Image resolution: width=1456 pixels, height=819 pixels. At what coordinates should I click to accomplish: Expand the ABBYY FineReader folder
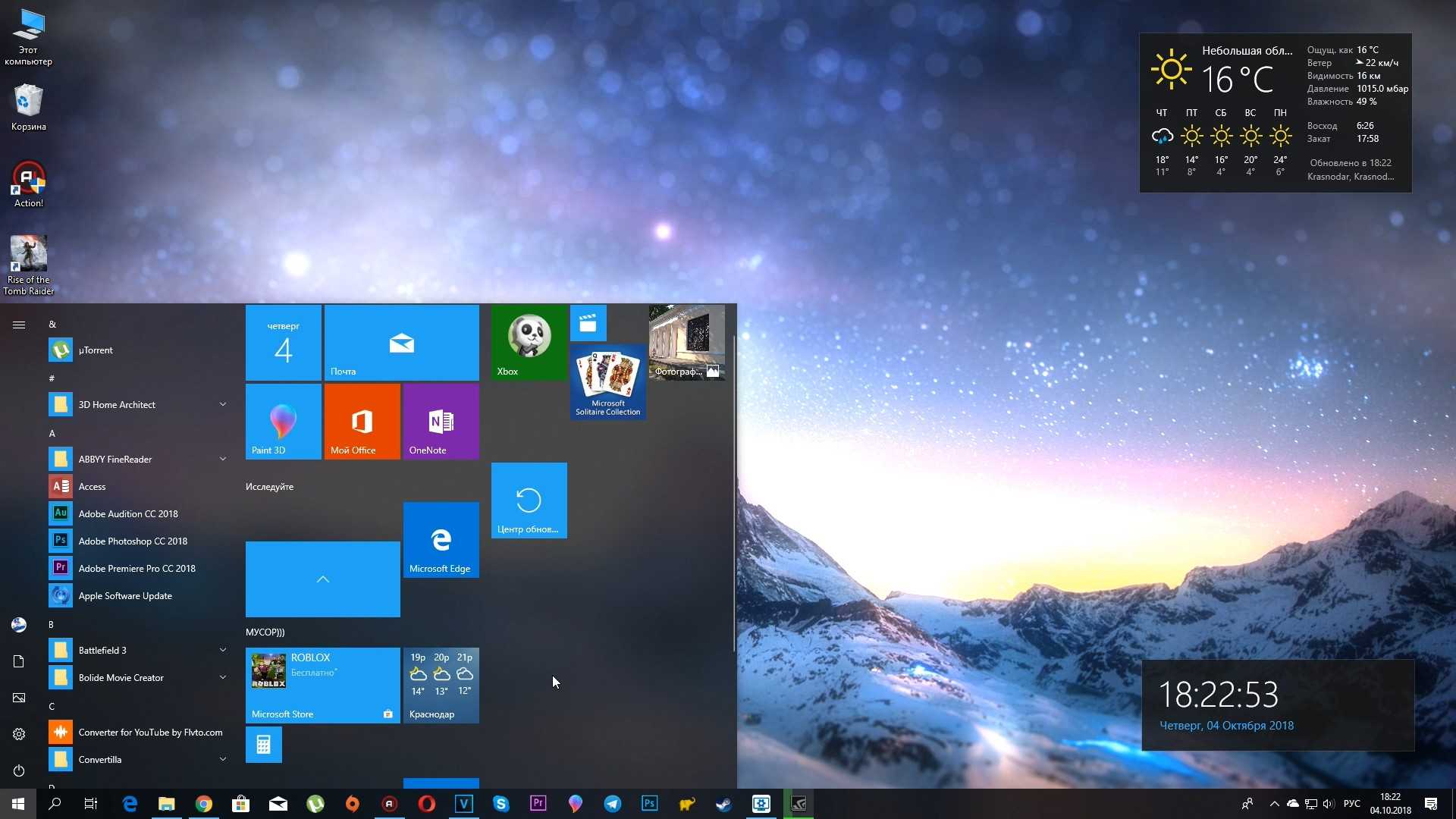pos(136,460)
